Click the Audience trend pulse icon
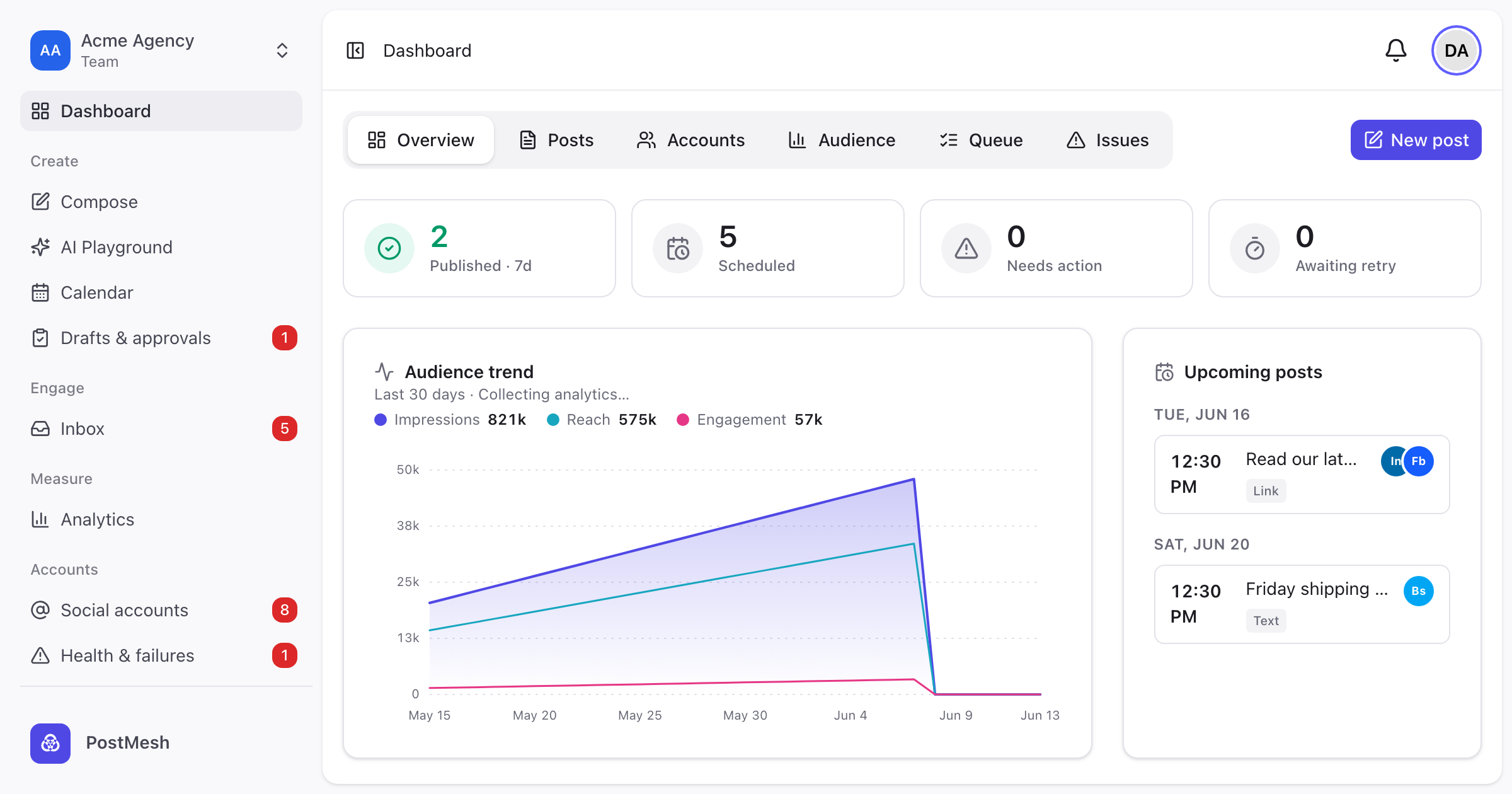The height and width of the screenshot is (794, 1512). coord(384,372)
